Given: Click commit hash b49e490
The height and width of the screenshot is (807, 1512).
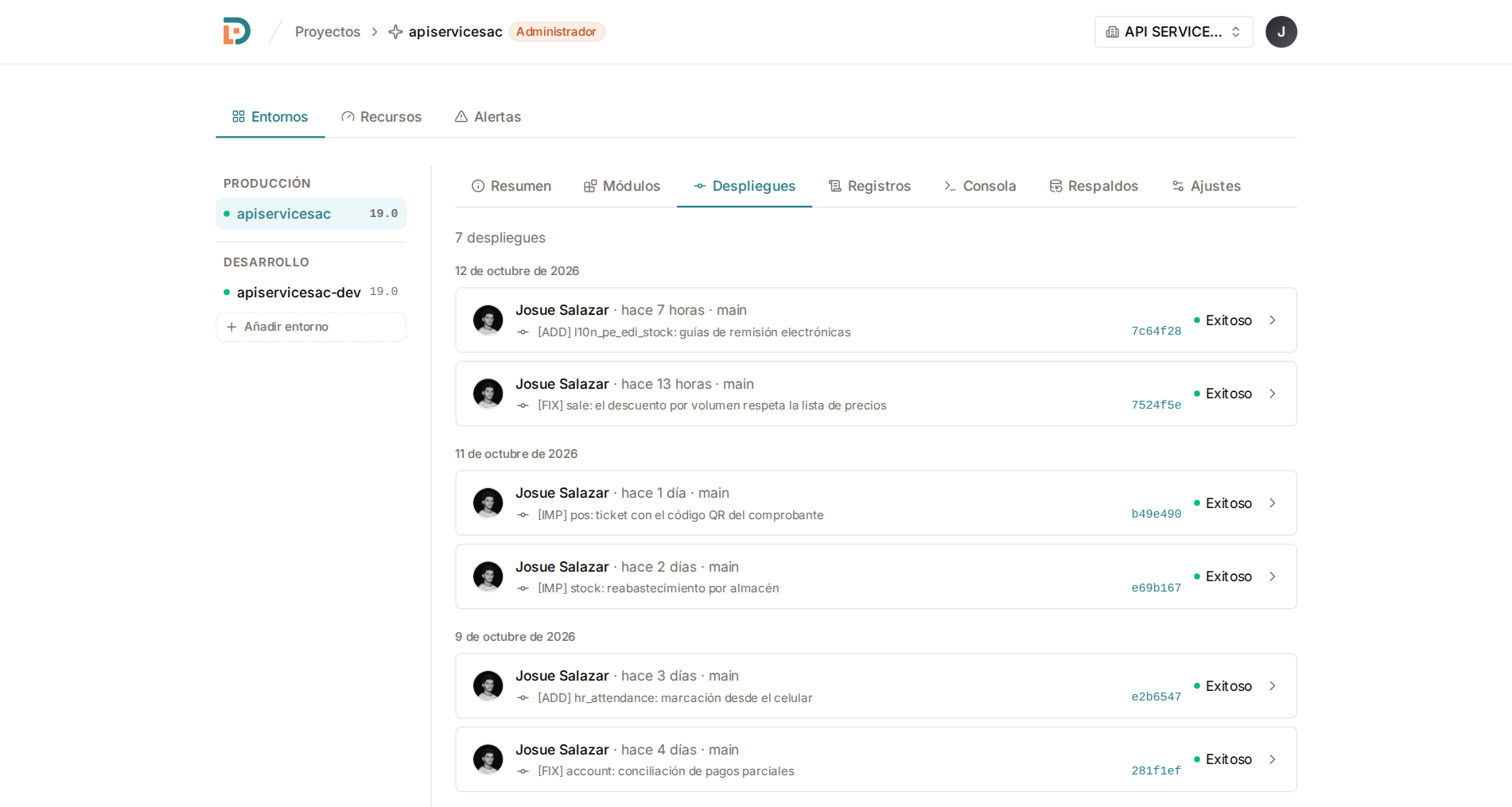Looking at the screenshot, I should [x=1156, y=514].
